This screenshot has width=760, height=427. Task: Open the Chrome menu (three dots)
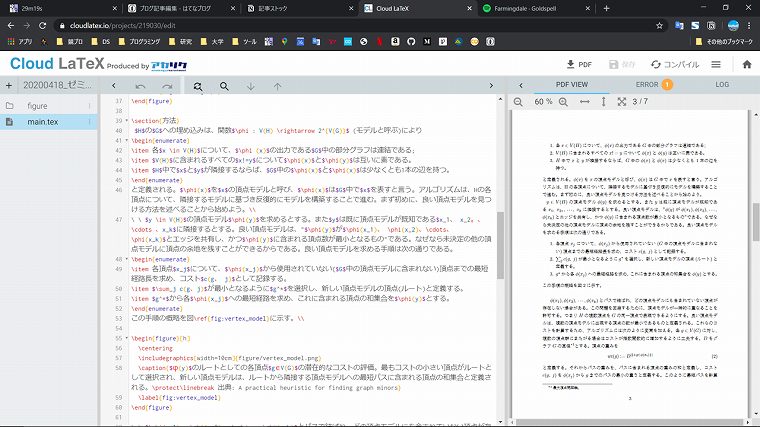(x=749, y=25)
